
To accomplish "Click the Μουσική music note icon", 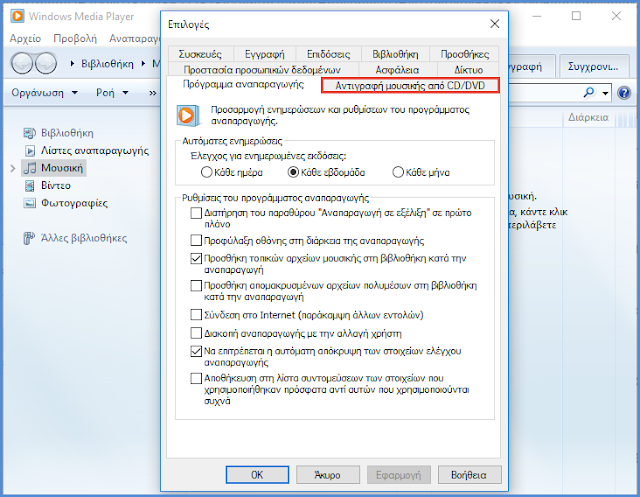I will (30, 168).
